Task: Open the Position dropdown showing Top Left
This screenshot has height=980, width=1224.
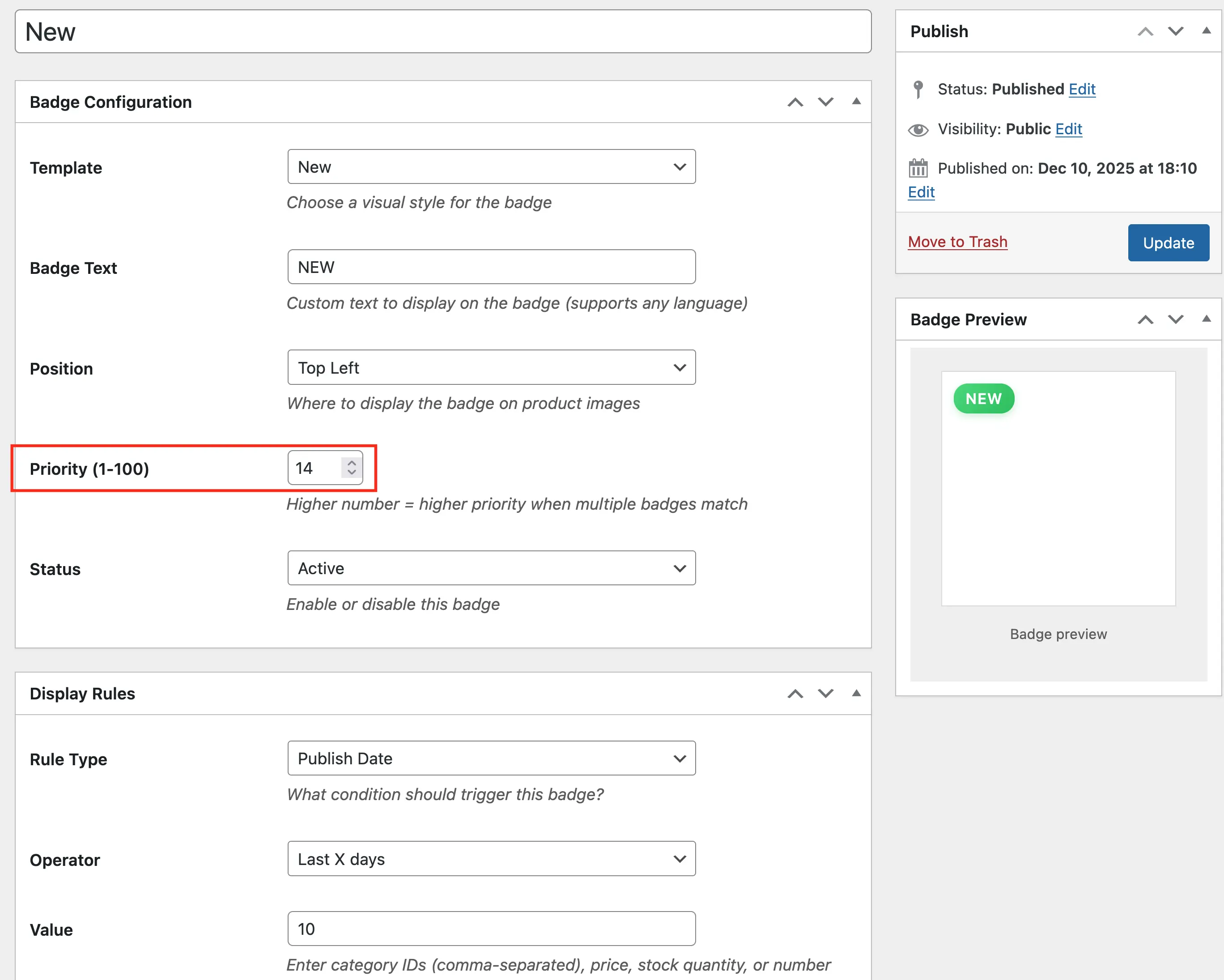Action: 491,368
